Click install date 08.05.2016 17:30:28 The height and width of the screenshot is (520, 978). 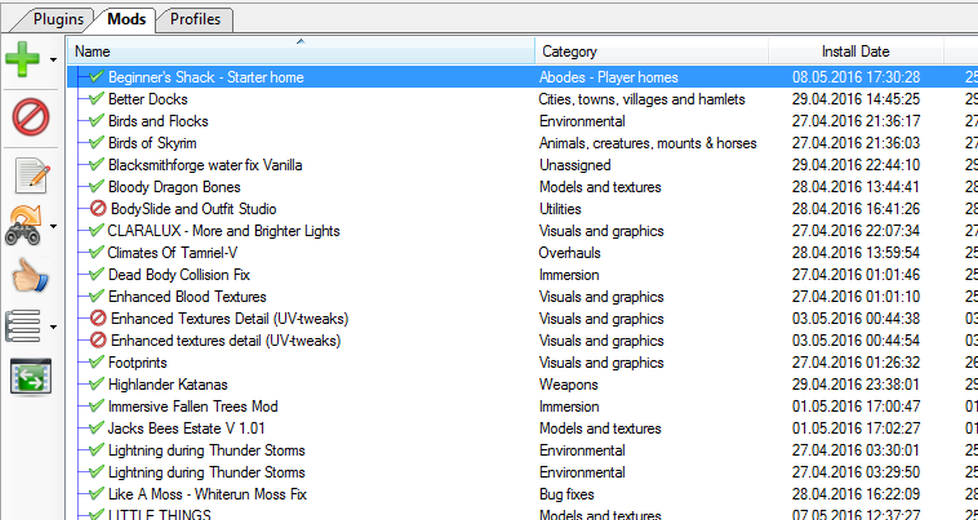point(856,77)
